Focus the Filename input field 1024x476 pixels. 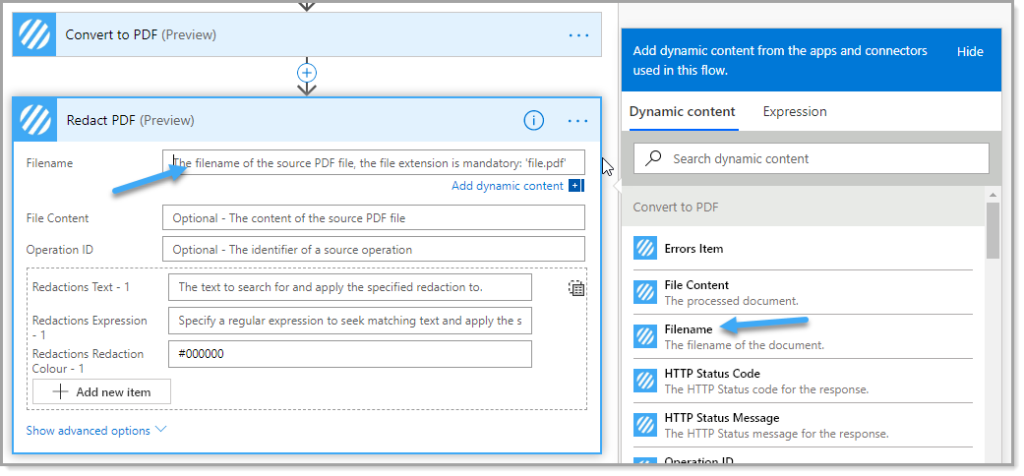(374, 163)
